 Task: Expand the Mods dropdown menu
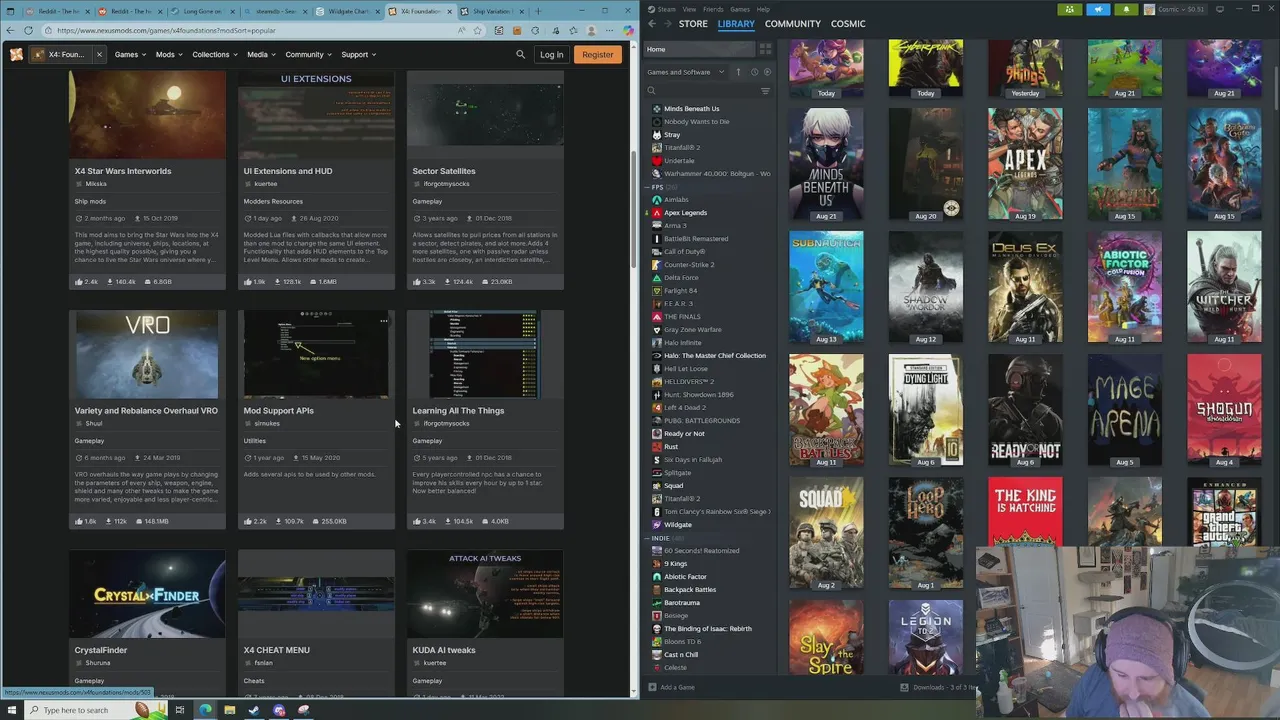coord(168,54)
